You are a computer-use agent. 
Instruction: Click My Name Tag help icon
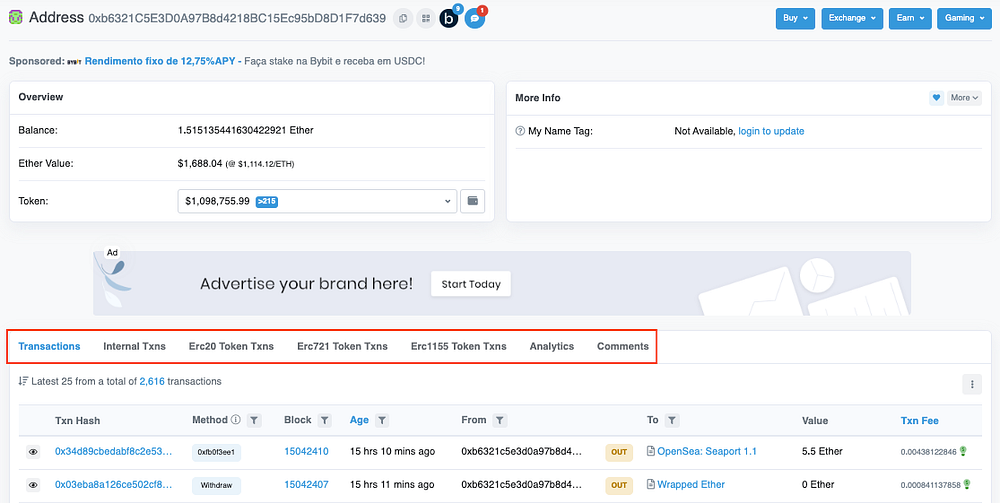coord(520,131)
